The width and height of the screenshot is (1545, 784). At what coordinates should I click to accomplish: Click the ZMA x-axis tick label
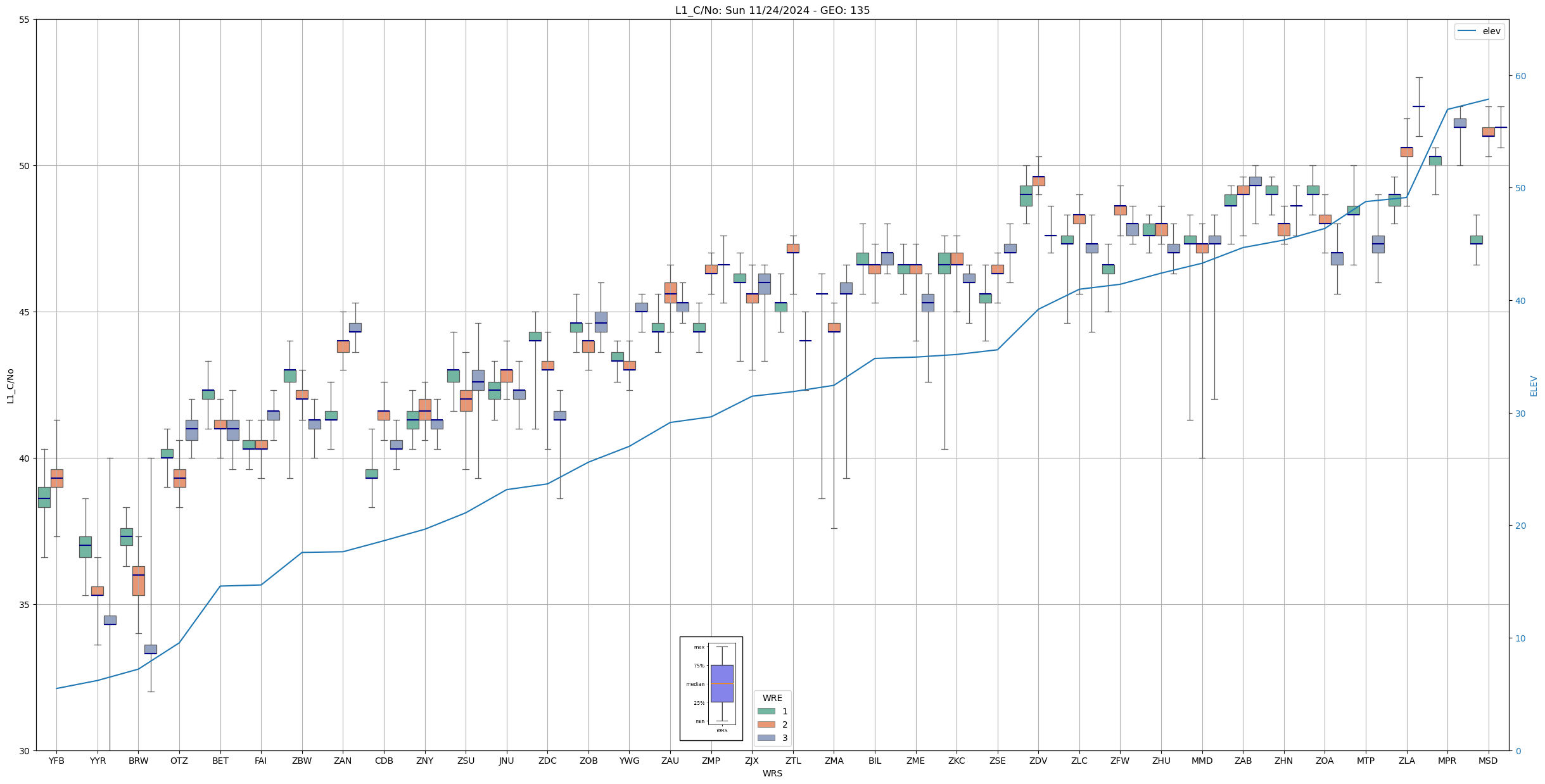pyautogui.click(x=834, y=761)
